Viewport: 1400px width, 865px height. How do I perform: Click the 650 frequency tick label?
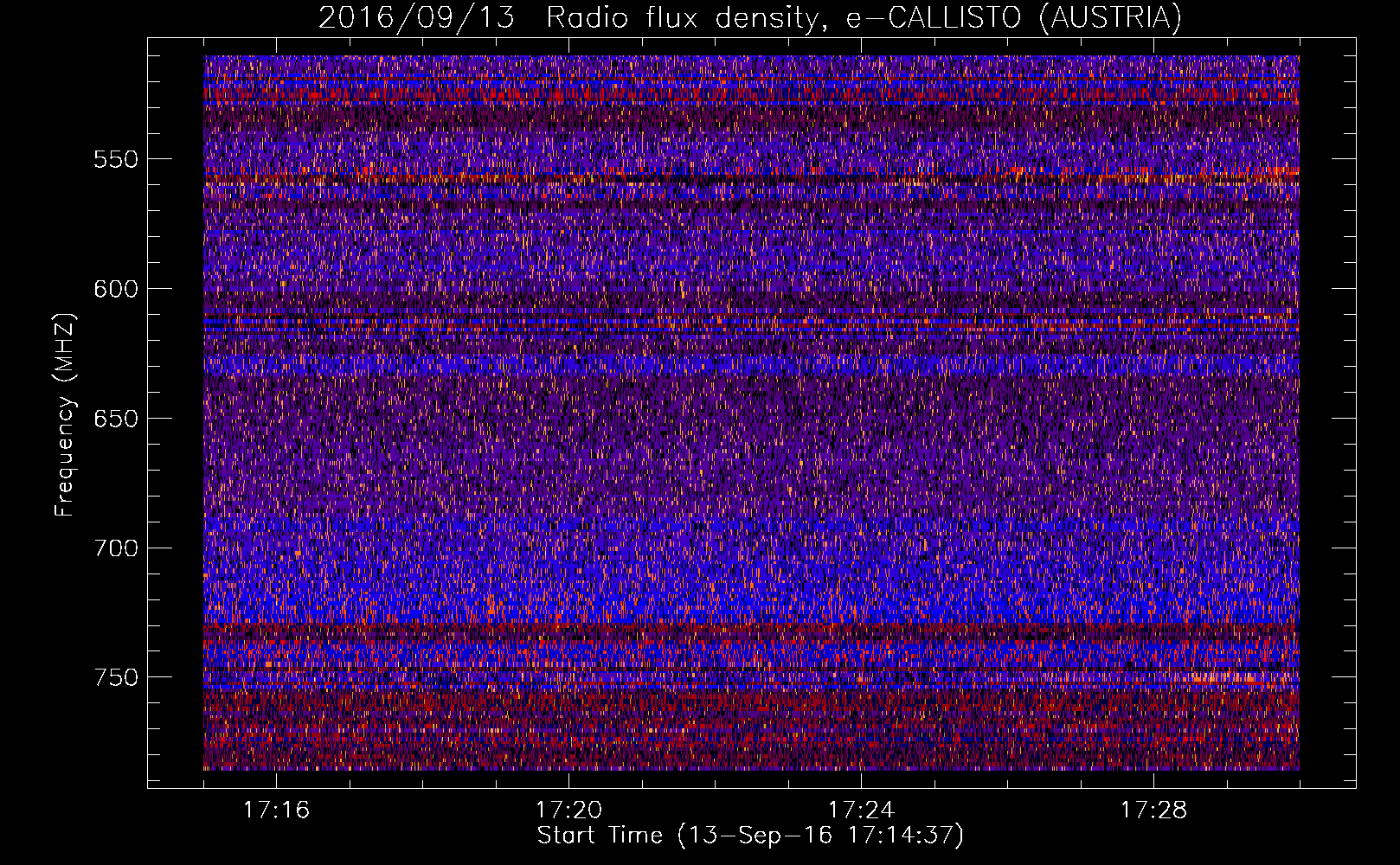(x=116, y=419)
